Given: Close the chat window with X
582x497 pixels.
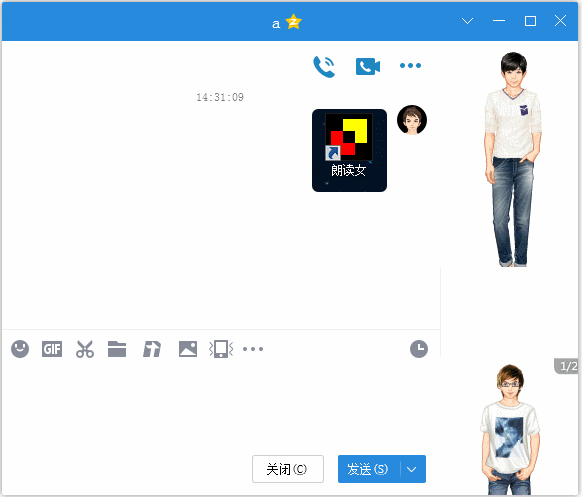Looking at the screenshot, I should click(560, 21).
